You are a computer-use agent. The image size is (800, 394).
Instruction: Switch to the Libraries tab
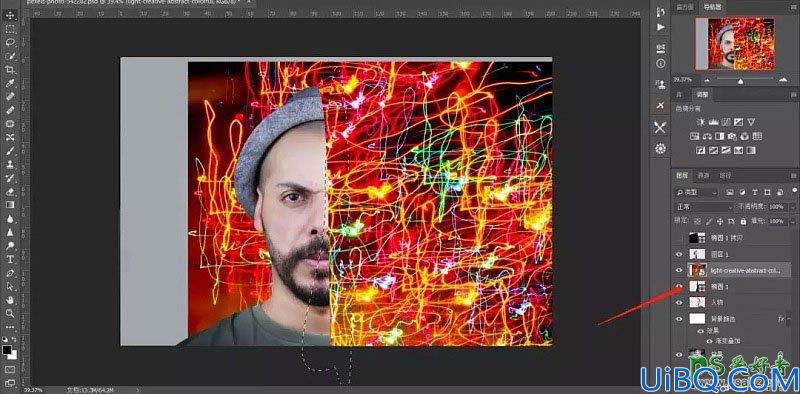(679, 95)
